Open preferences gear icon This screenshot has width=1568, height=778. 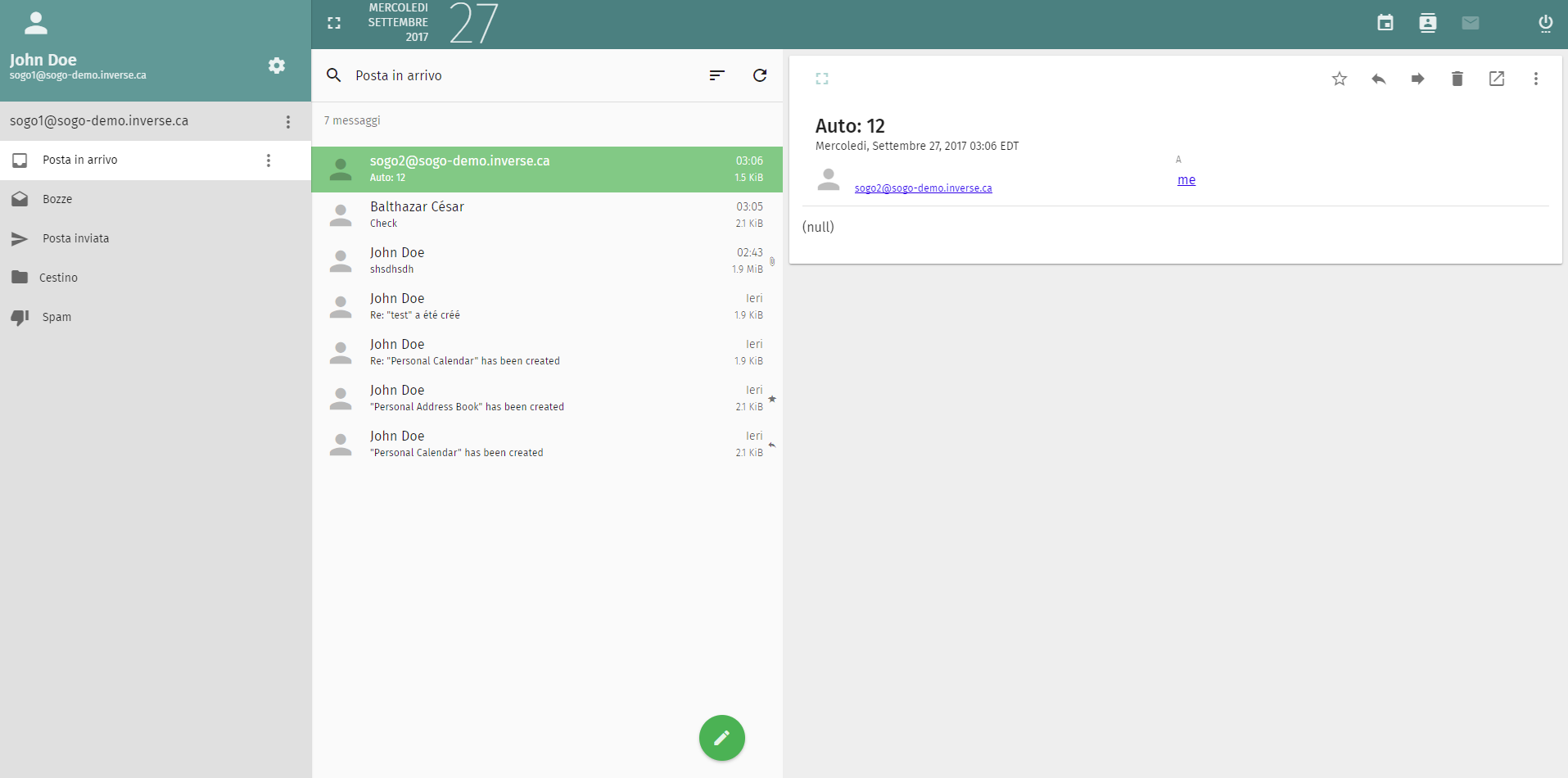coord(277,66)
